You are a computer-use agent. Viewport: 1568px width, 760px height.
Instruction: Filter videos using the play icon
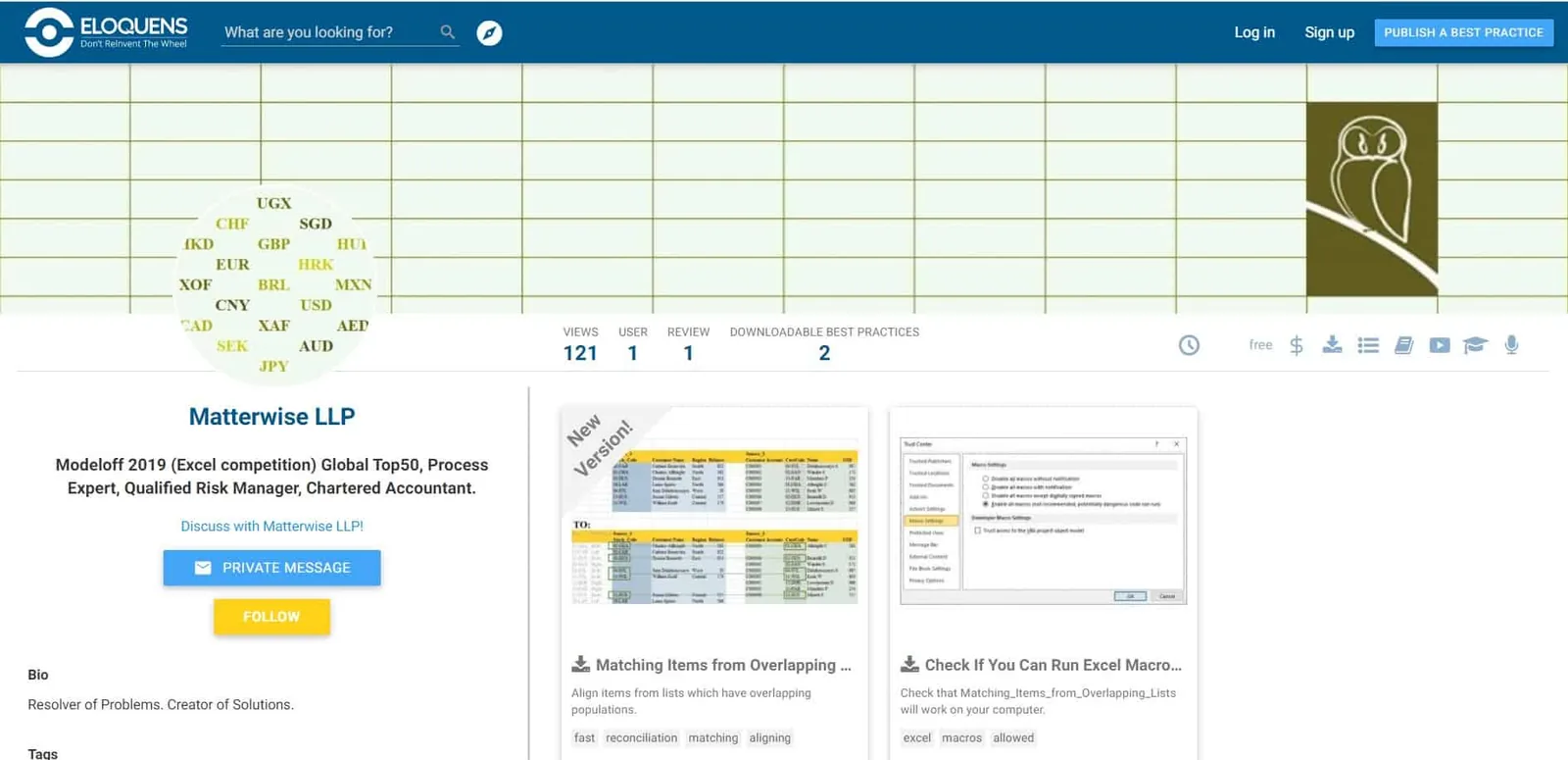pyautogui.click(x=1440, y=345)
